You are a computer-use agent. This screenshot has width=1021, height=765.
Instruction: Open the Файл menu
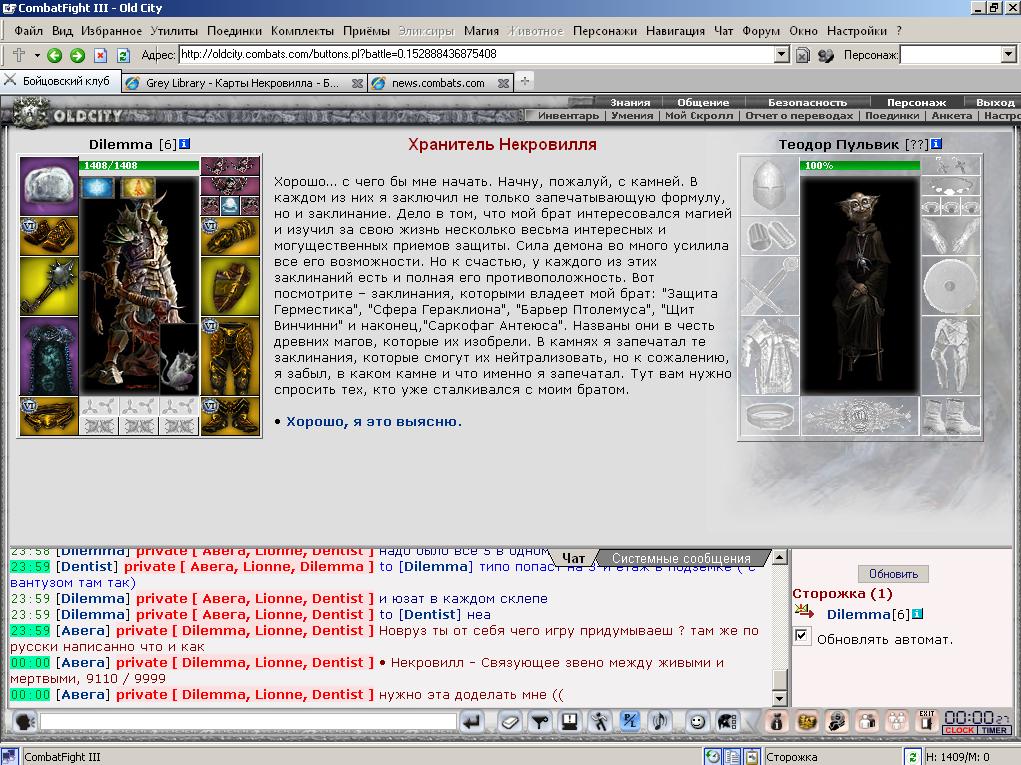coord(28,31)
